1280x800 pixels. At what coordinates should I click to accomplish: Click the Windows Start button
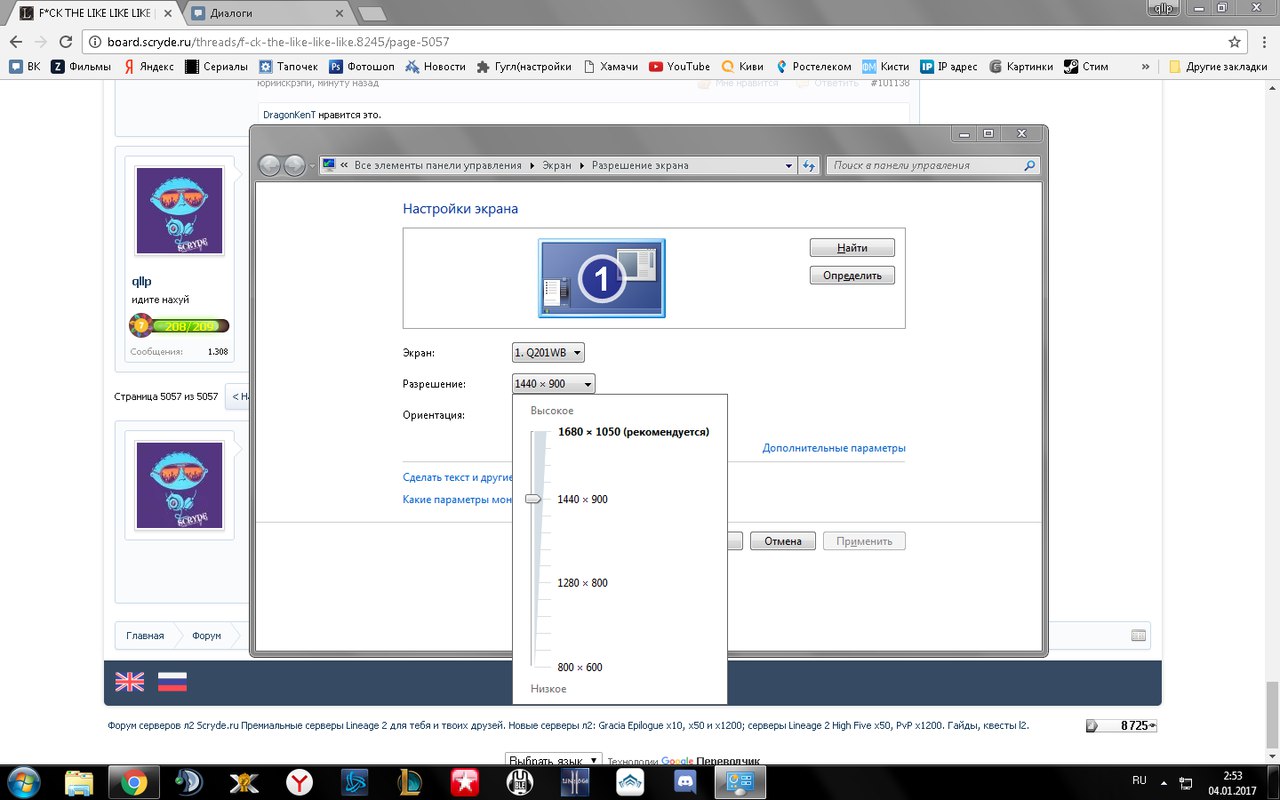click(23, 782)
